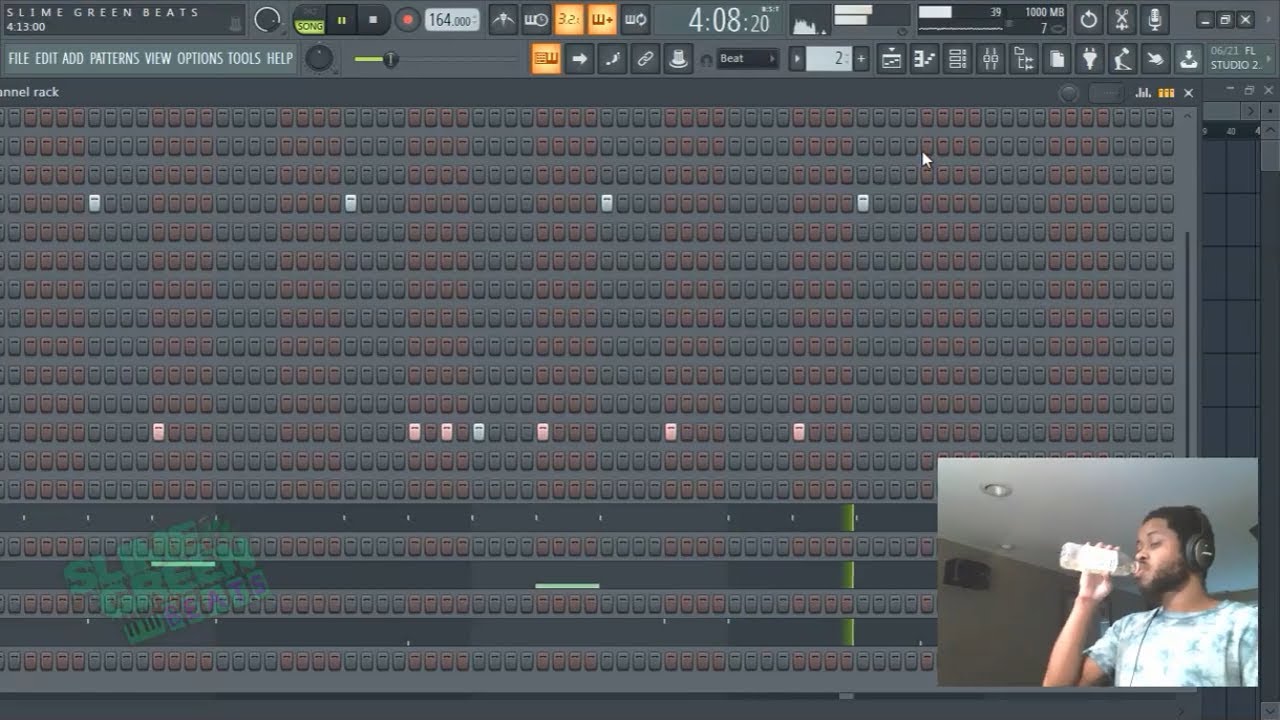Image resolution: width=1280 pixels, height=720 pixels.
Task: Switch channel rack step/piano roll view toggle
Action: (x=1166, y=93)
